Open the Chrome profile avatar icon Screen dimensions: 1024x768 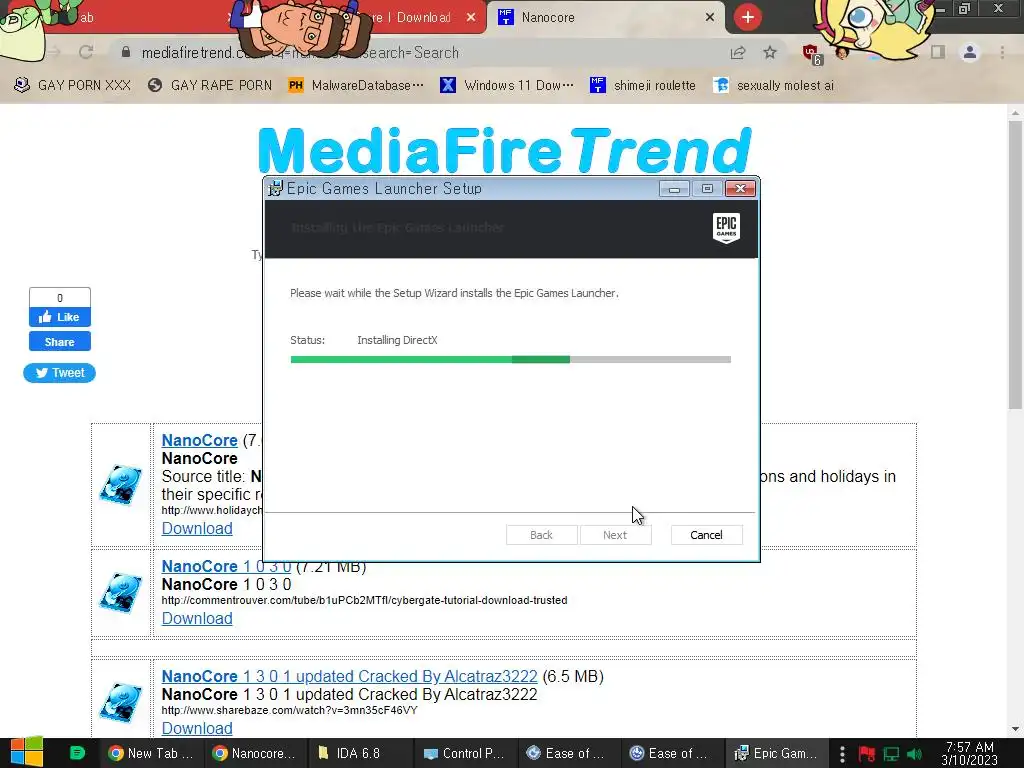[x=970, y=52]
